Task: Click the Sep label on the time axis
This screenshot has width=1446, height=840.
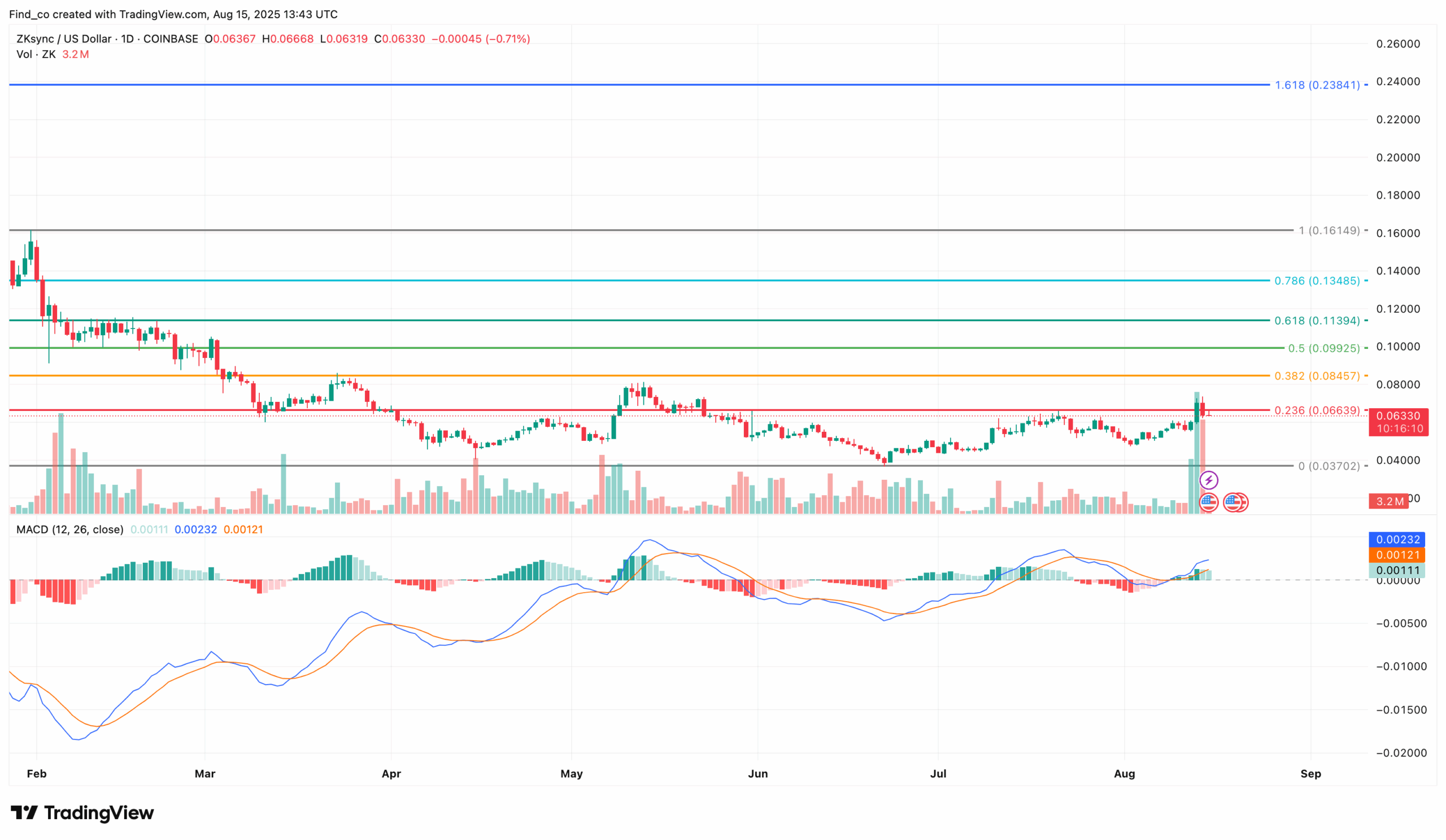Action: (x=1310, y=774)
